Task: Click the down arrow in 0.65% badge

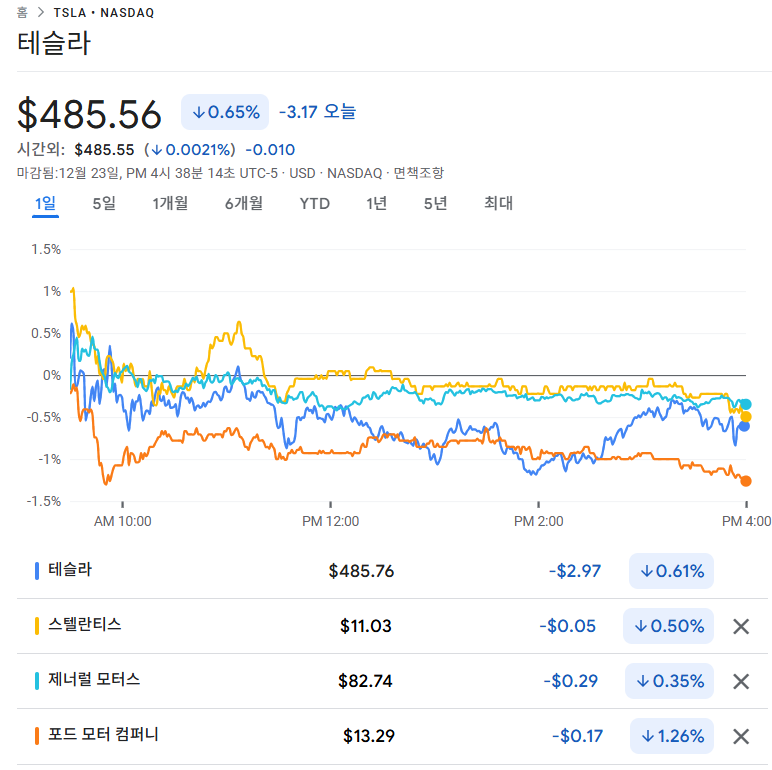Action: tap(198, 112)
